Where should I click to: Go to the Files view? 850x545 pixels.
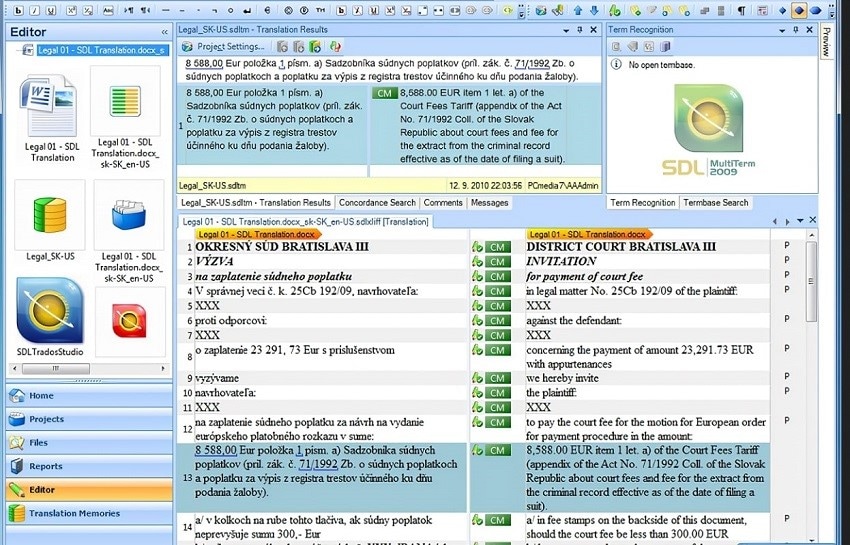(89, 443)
